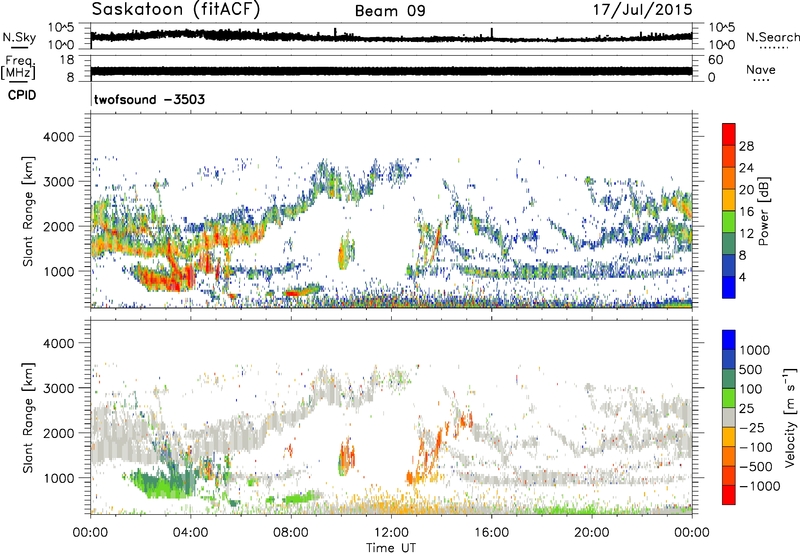
Task: Click the green velocity patch near 08:30 UT
Action: coord(301,497)
